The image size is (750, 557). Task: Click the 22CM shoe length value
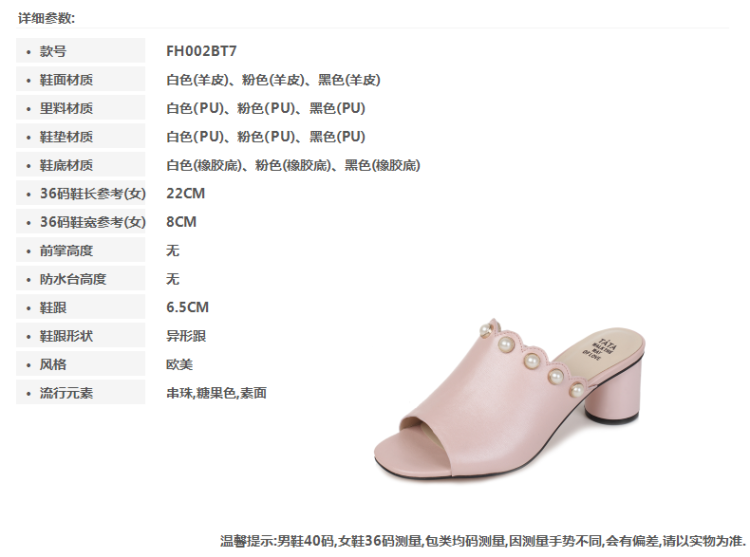(x=186, y=193)
